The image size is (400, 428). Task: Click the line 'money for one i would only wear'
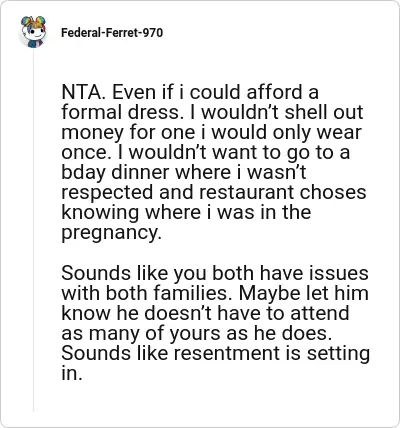(211, 132)
